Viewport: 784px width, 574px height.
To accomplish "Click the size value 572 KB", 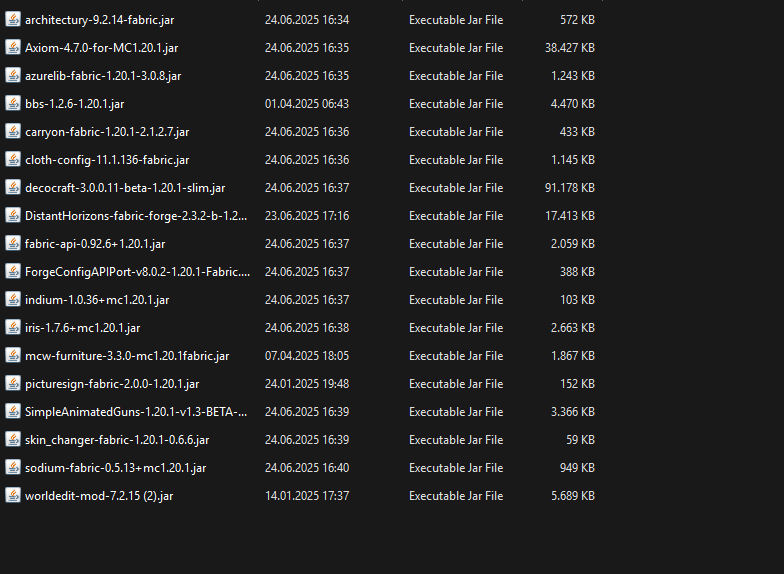I will click(577, 20).
